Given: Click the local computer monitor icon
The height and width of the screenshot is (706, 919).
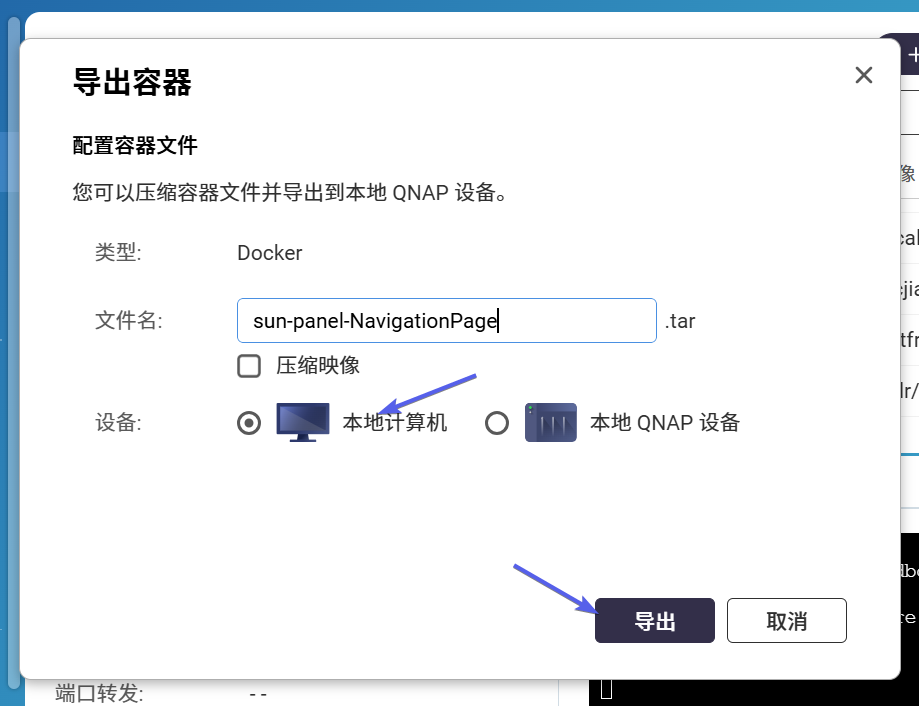Looking at the screenshot, I should tap(302, 422).
